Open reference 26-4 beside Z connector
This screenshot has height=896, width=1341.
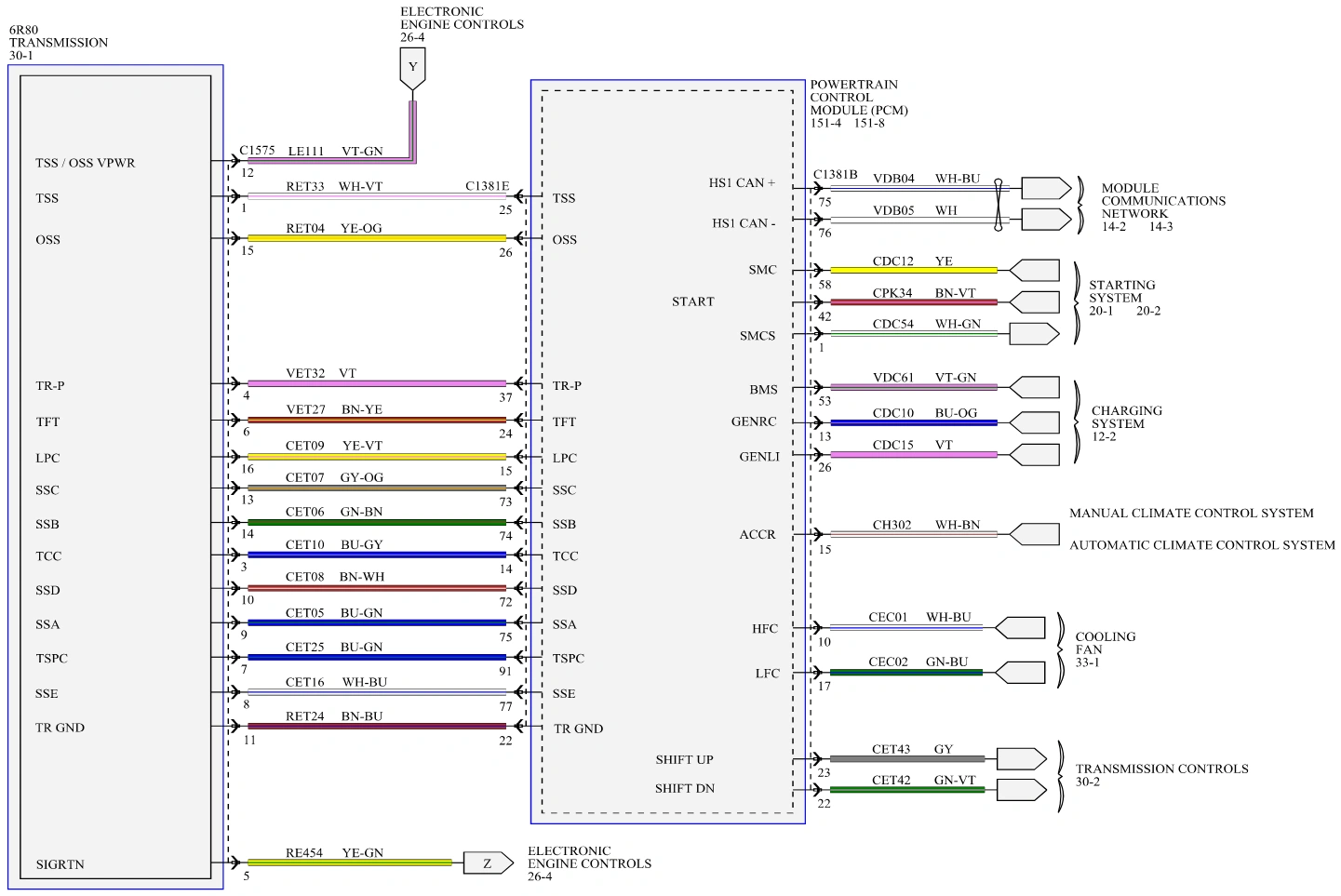click(540, 876)
